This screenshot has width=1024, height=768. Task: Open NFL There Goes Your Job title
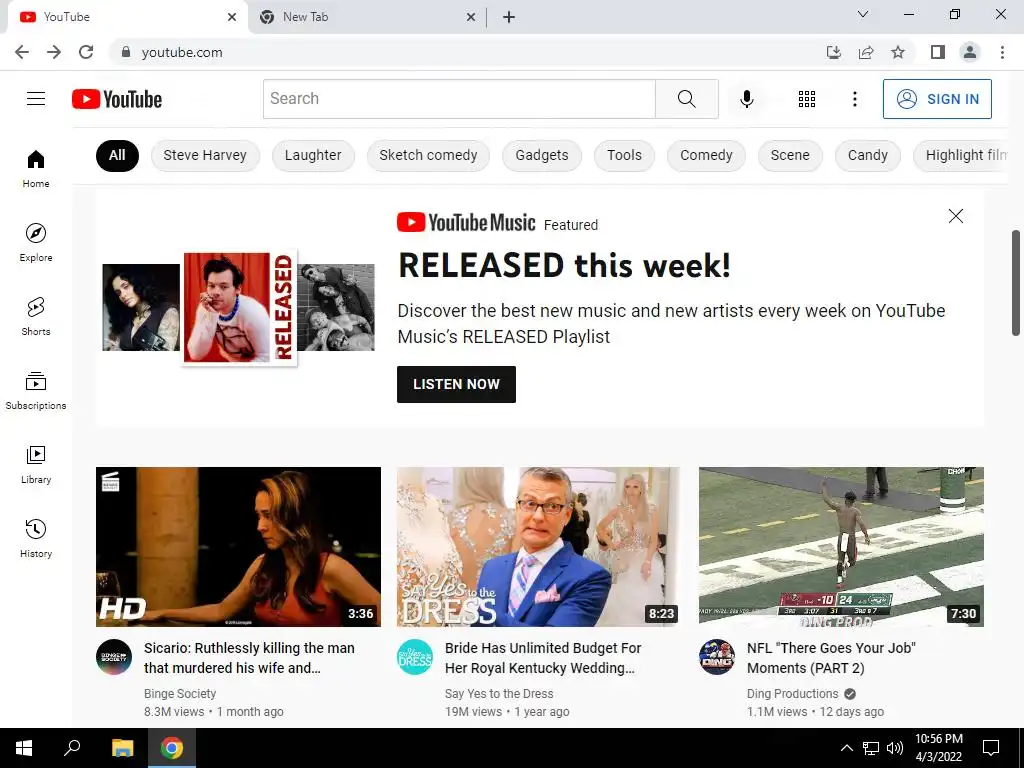(831, 658)
